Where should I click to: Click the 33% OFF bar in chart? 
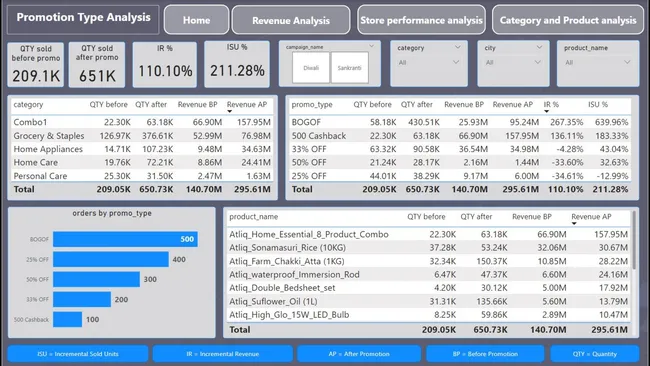click(x=82, y=299)
